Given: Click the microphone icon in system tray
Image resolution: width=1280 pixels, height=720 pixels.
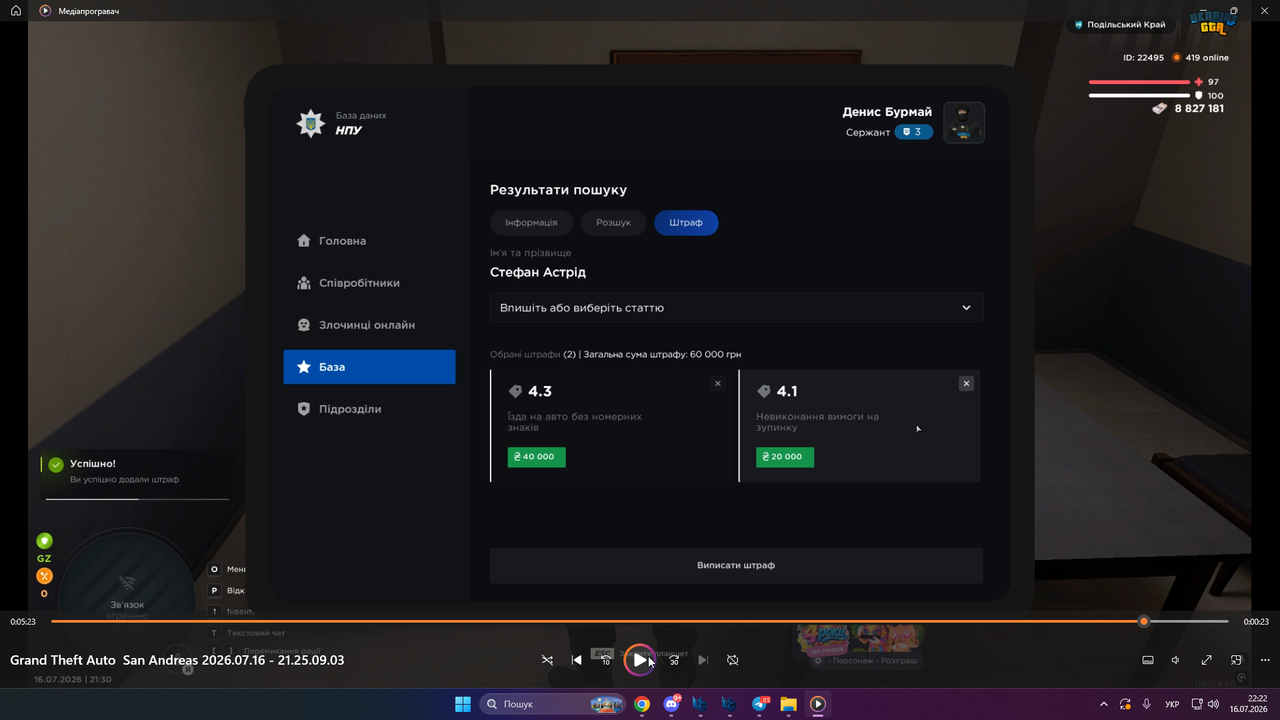Looking at the screenshot, I should pos(1146,704).
